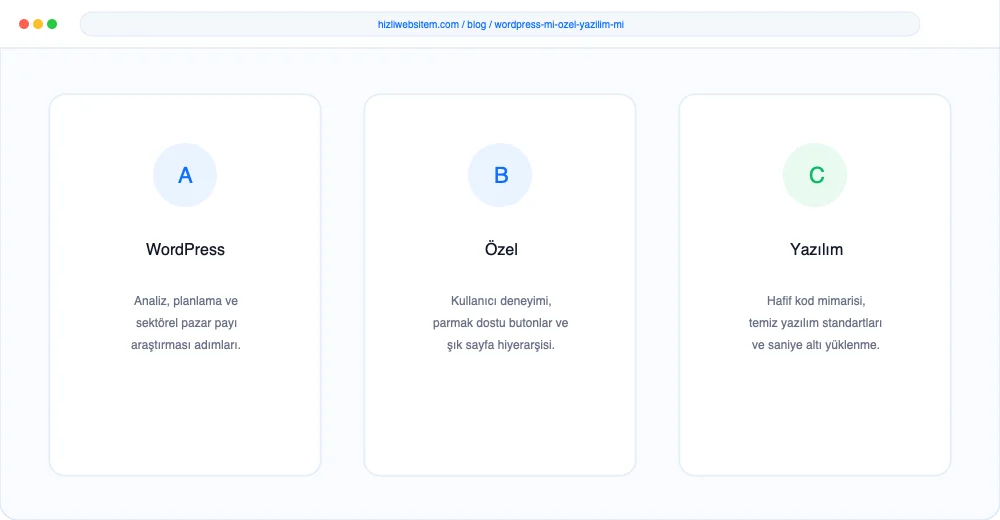The width and height of the screenshot is (1000, 520).
Task: Click the 'Hafif kod mimarisi' description text
Action: pyautogui.click(x=816, y=301)
